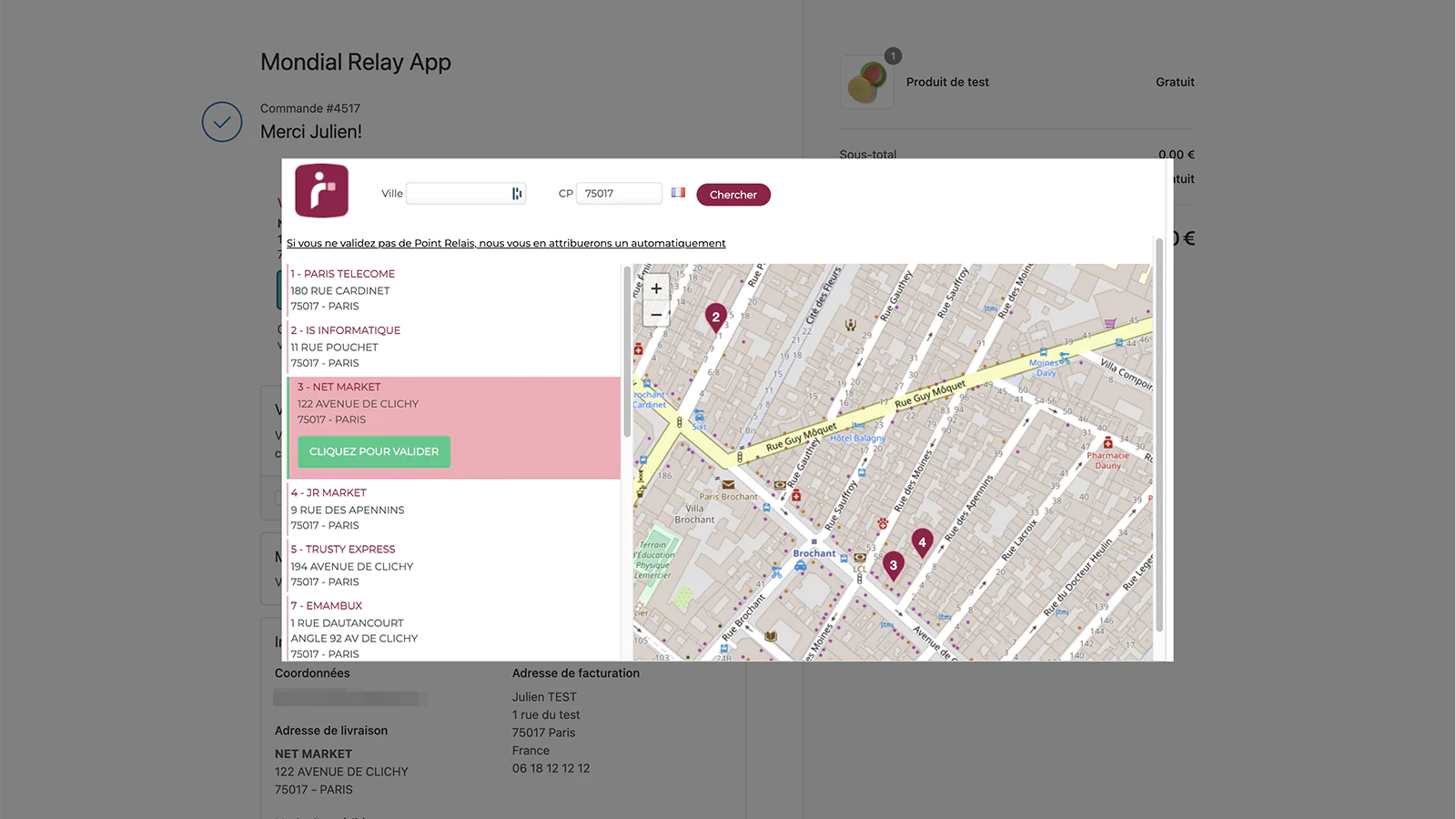This screenshot has height=819, width=1456.
Task: Click the Mondial Relay App store title
Action: coord(356,62)
